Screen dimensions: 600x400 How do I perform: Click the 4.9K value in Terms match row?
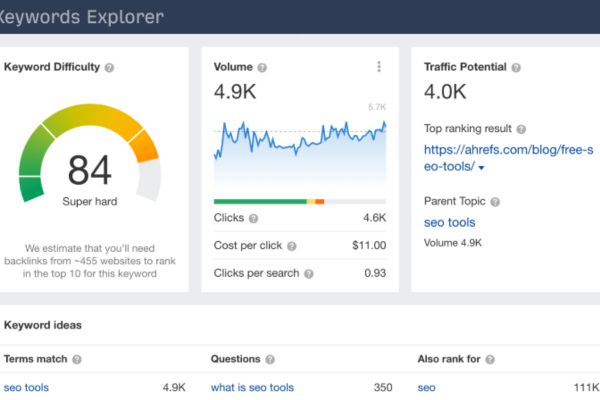174,387
